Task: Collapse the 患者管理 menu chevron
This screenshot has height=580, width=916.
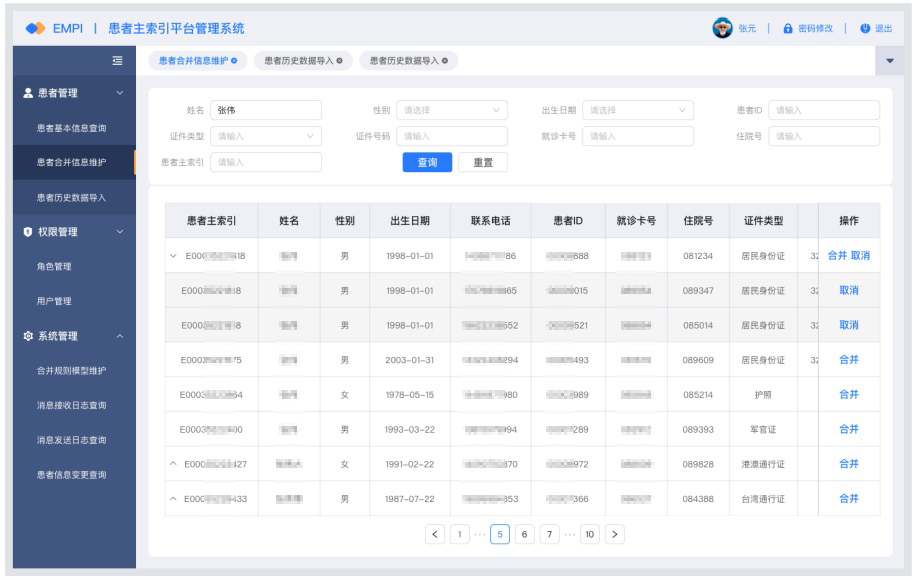Action: coord(120,93)
